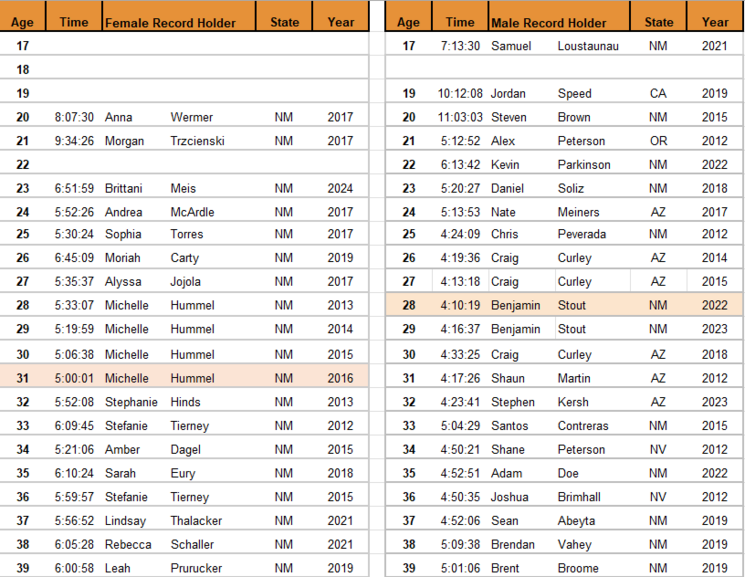Select female age 22 row number

pyautogui.click(x=23, y=164)
